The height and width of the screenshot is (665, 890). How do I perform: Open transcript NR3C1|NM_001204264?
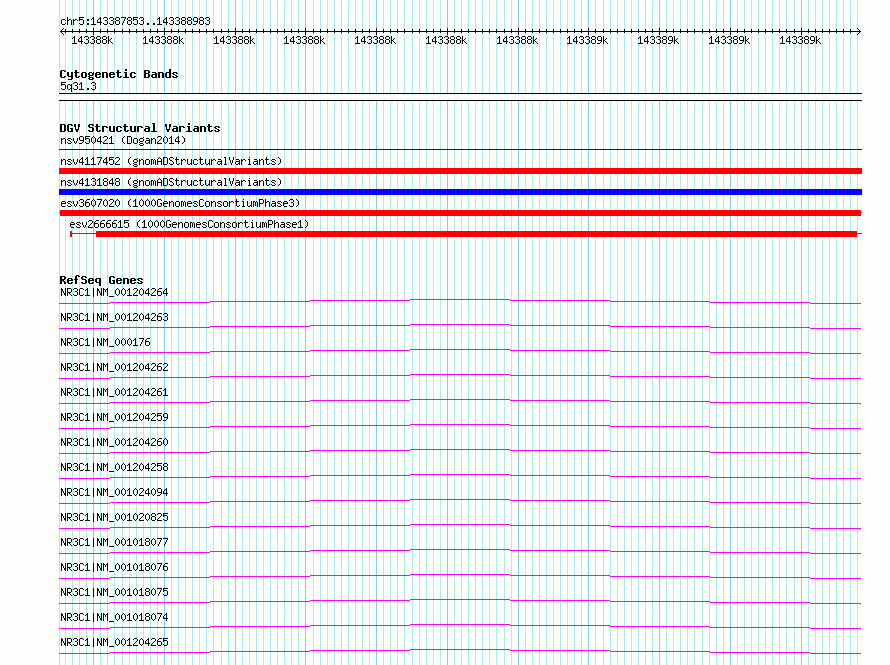[x=114, y=292]
